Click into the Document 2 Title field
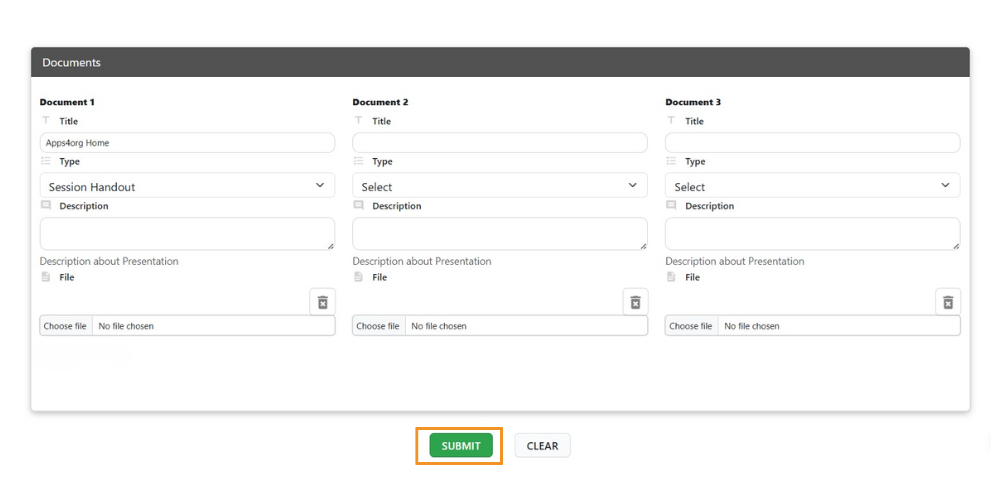This screenshot has height=500, width=1000. (x=500, y=143)
